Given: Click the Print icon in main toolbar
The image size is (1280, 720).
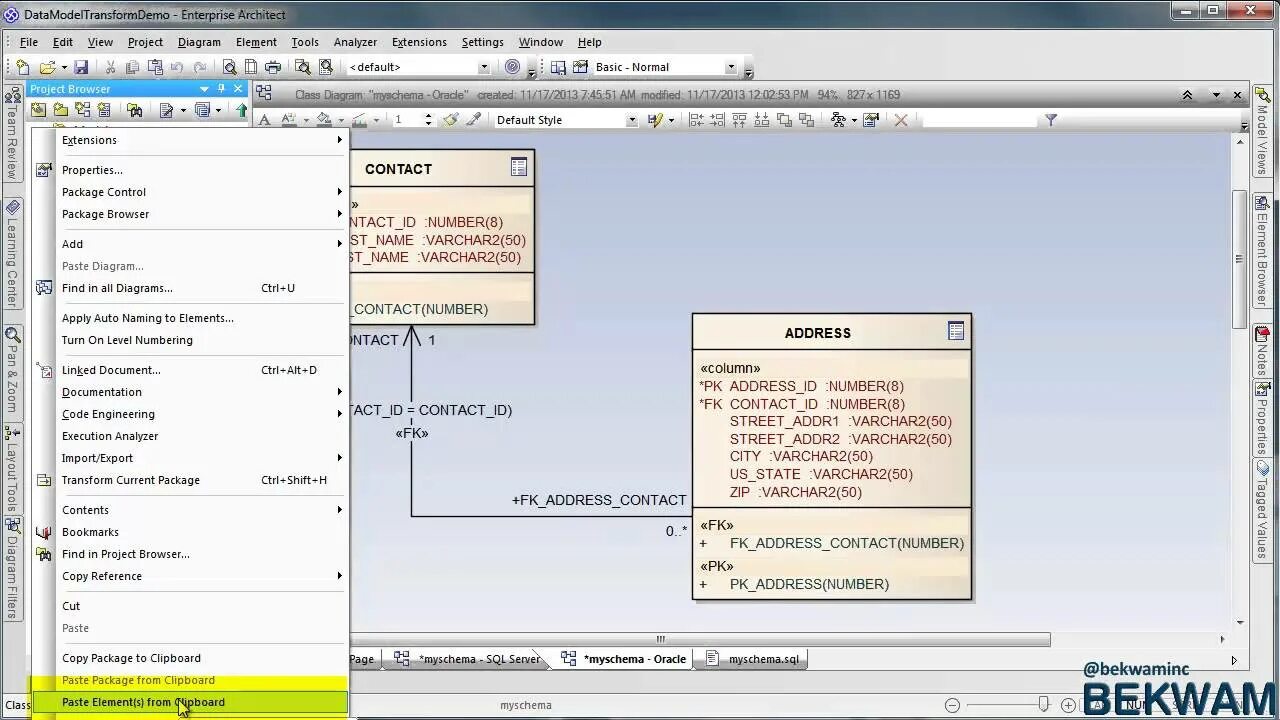Looking at the screenshot, I should [273, 67].
